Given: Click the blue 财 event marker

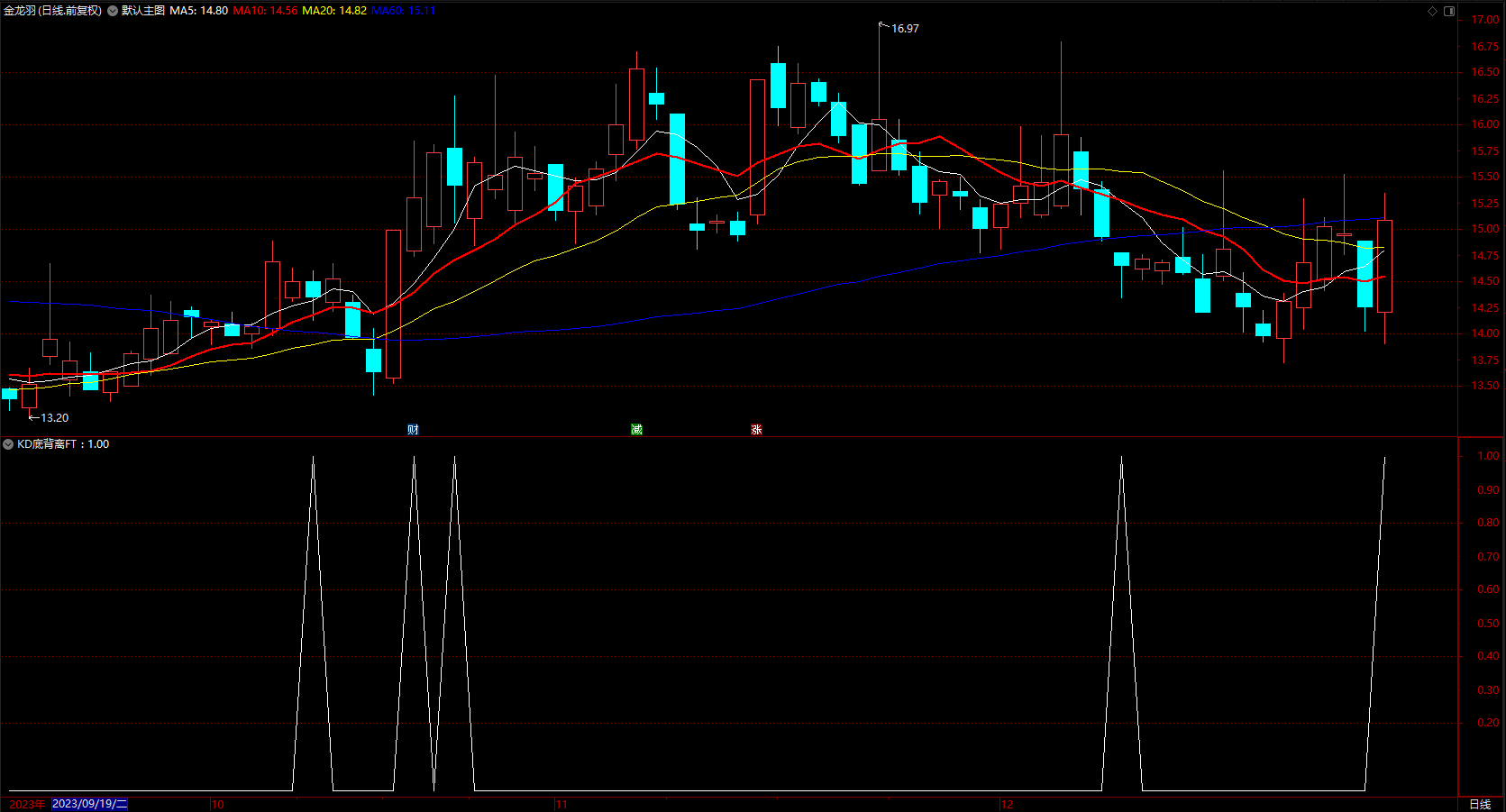Looking at the screenshot, I should point(413,430).
